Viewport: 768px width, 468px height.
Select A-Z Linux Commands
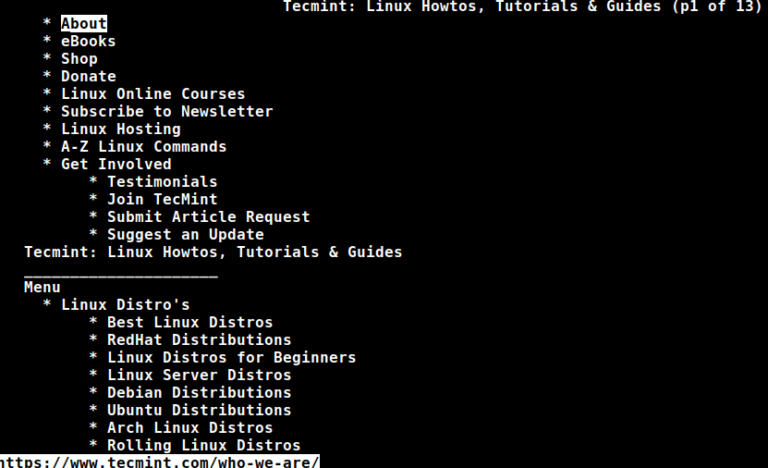pos(144,147)
